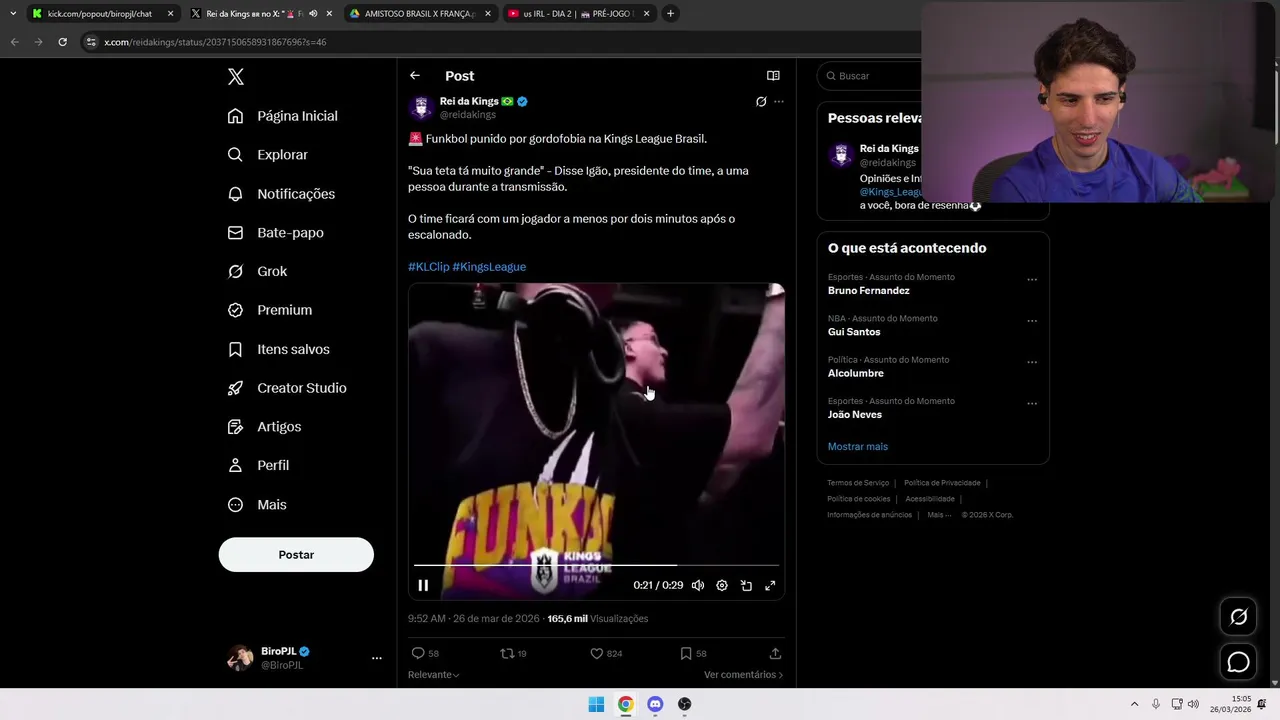
Task: Open Termos de Serviço link
Action: (x=858, y=483)
